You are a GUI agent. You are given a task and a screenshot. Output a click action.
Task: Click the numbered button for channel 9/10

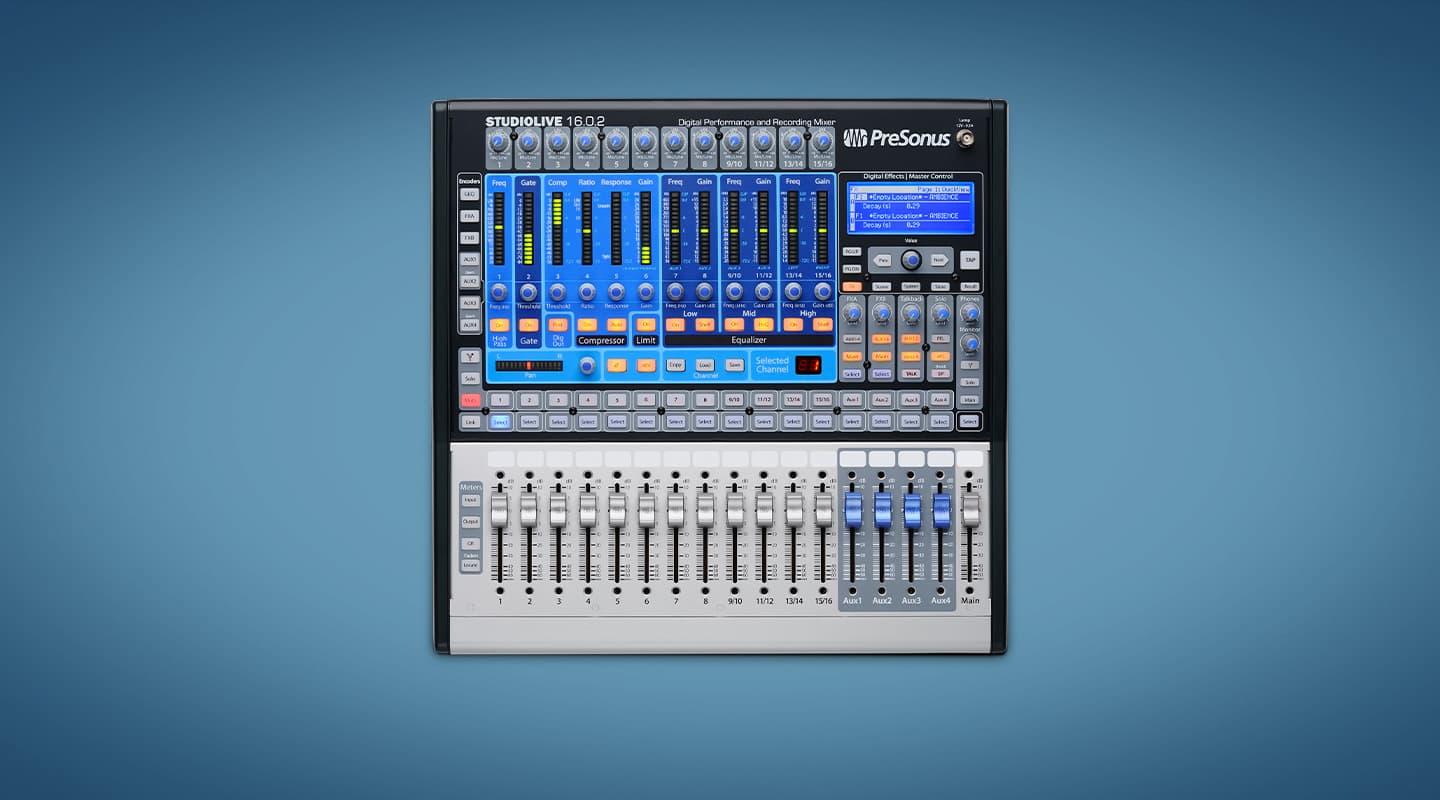(x=734, y=400)
